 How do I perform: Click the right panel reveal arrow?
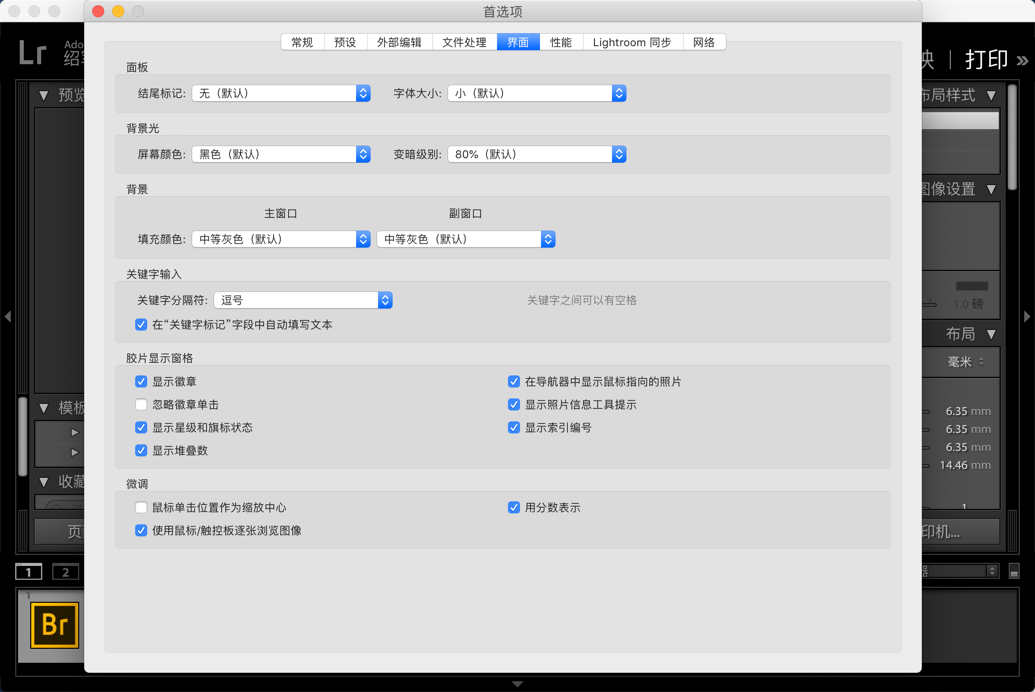[x=1027, y=318]
